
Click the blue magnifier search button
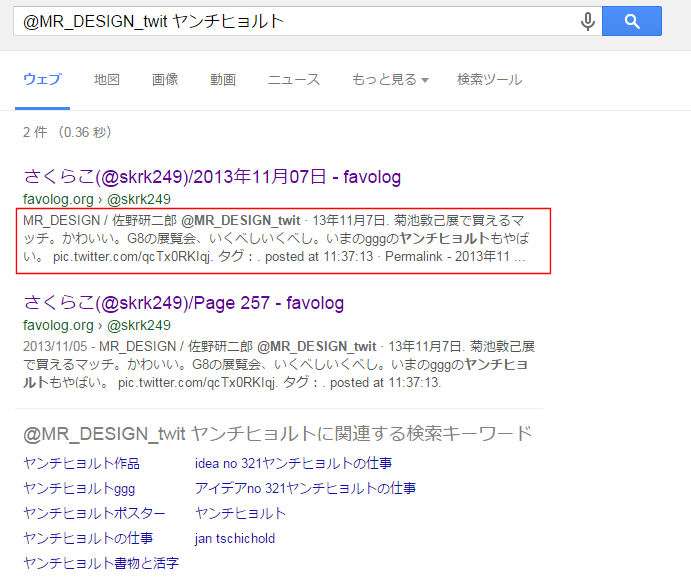click(632, 21)
